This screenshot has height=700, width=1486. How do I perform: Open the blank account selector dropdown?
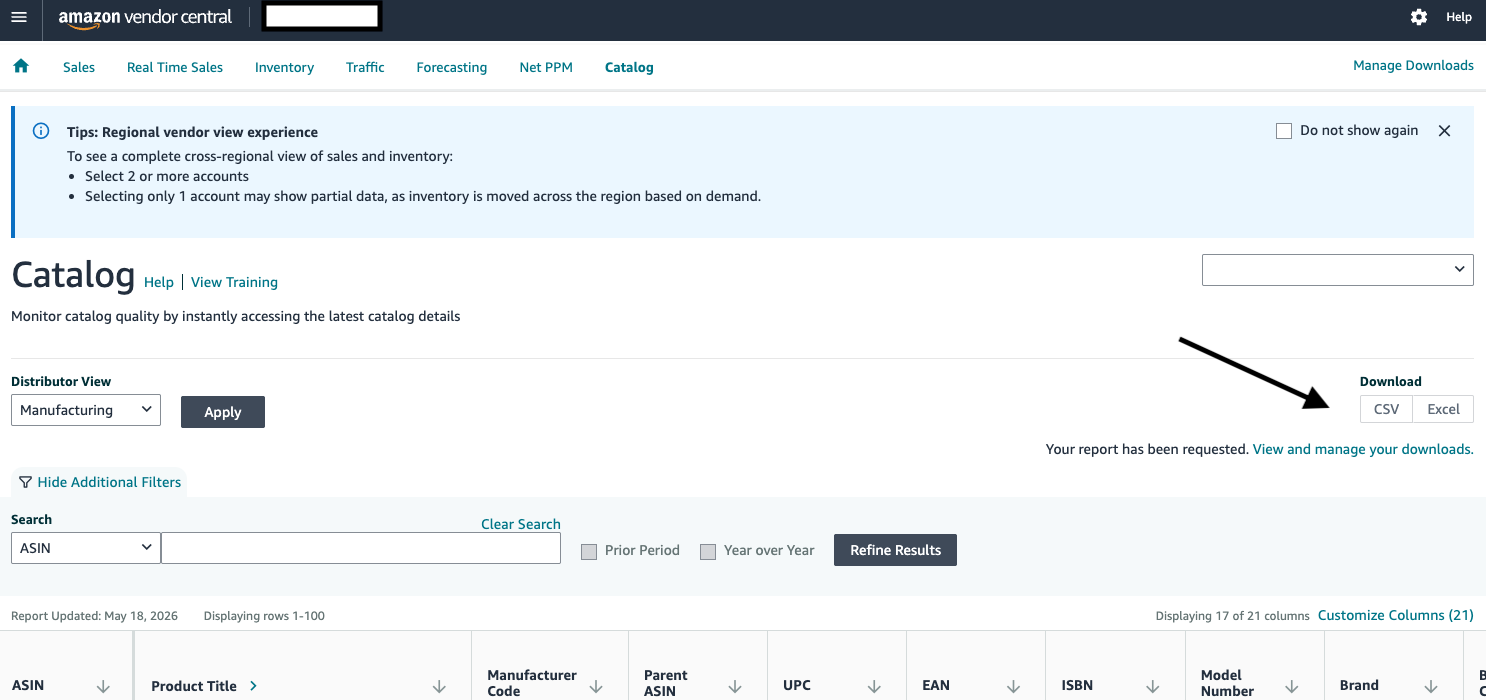[1338, 269]
